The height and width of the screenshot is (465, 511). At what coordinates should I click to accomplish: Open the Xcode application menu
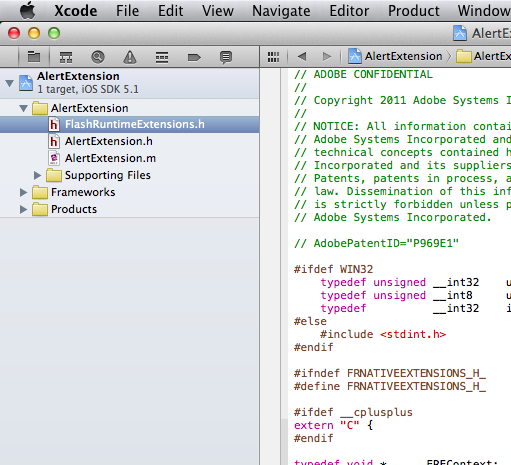click(x=76, y=11)
